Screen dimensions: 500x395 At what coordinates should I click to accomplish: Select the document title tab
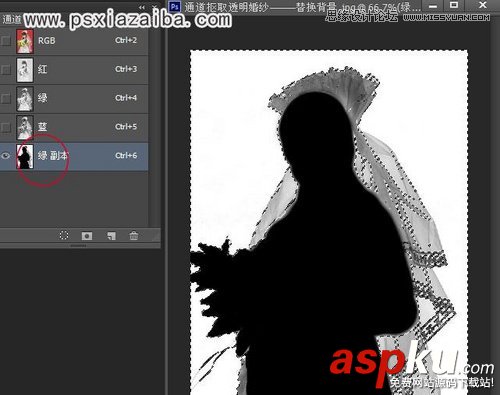[302, 7]
